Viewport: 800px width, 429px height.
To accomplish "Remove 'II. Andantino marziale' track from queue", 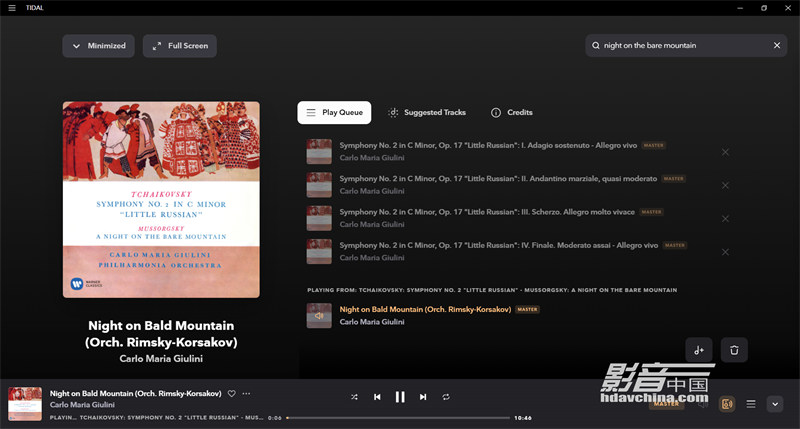I will point(725,185).
